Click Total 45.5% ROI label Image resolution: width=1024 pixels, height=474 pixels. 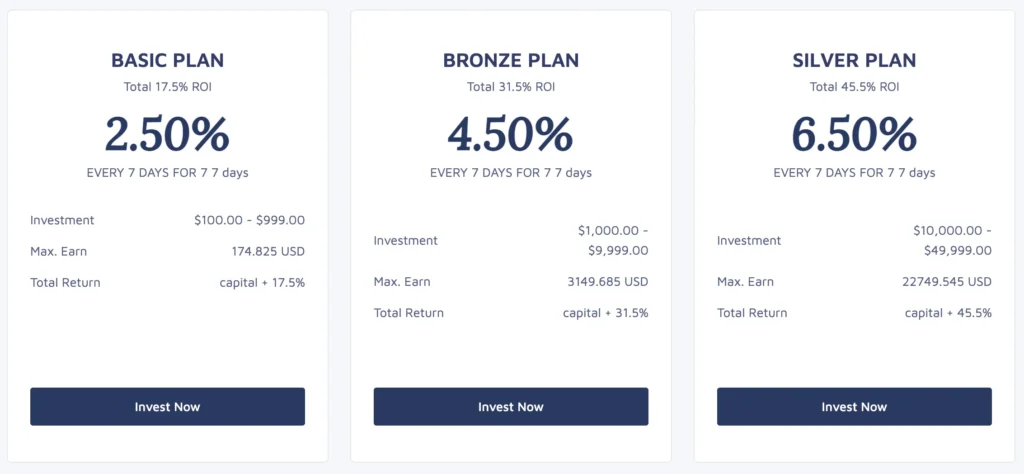[854, 87]
